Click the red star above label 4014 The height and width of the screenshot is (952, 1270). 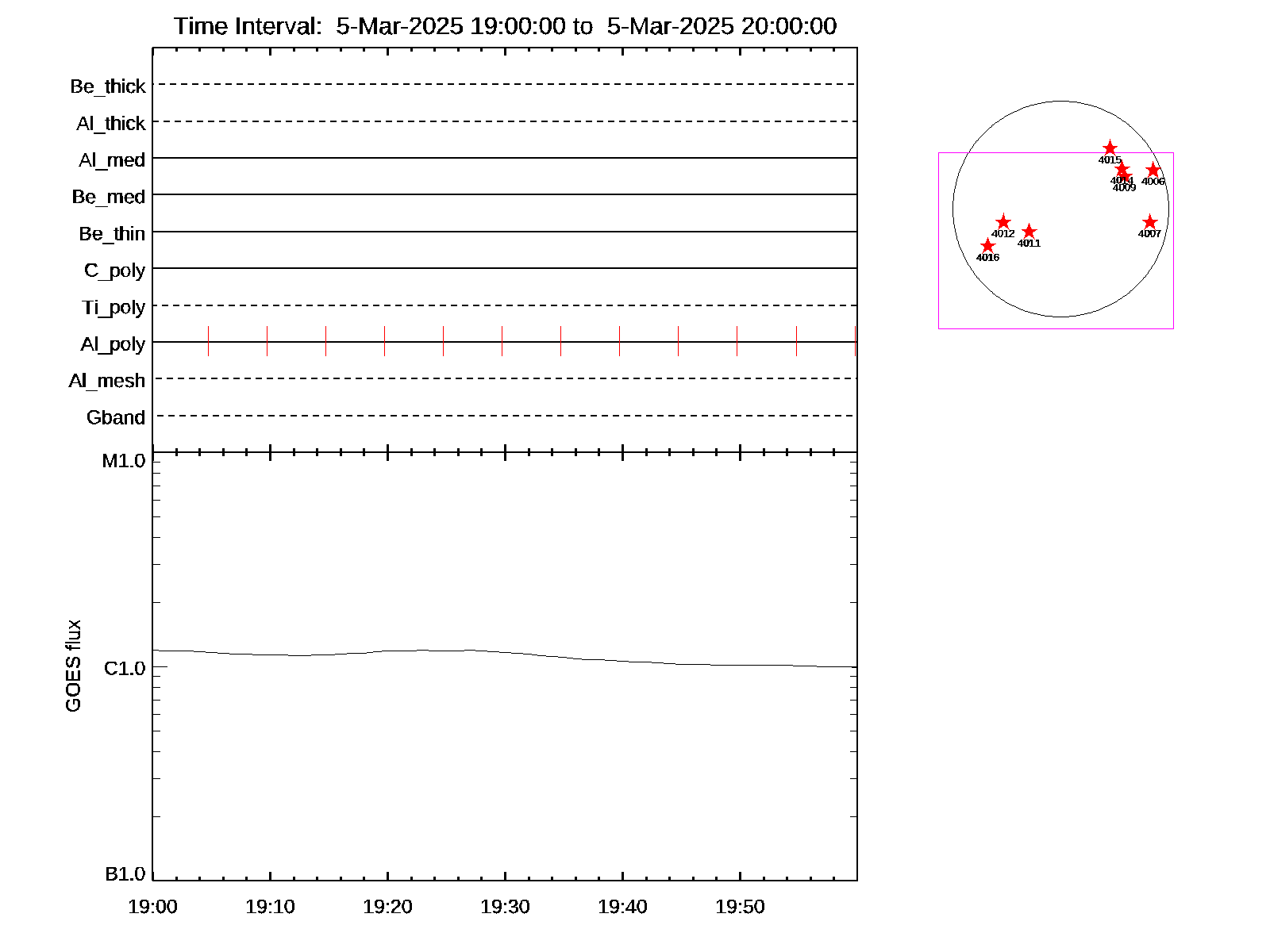pyautogui.click(x=1122, y=168)
